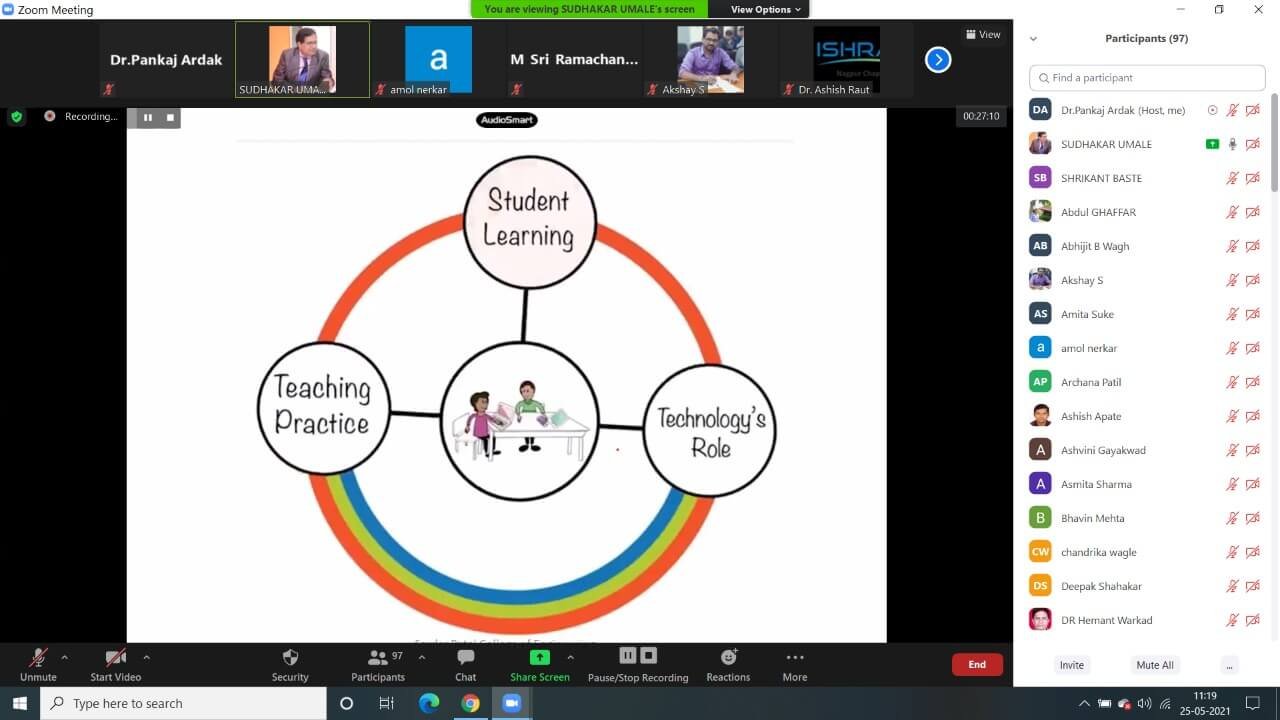This screenshot has width=1280, height=720.
Task: Click the green encryption shield icon
Action: click(16, 117)
